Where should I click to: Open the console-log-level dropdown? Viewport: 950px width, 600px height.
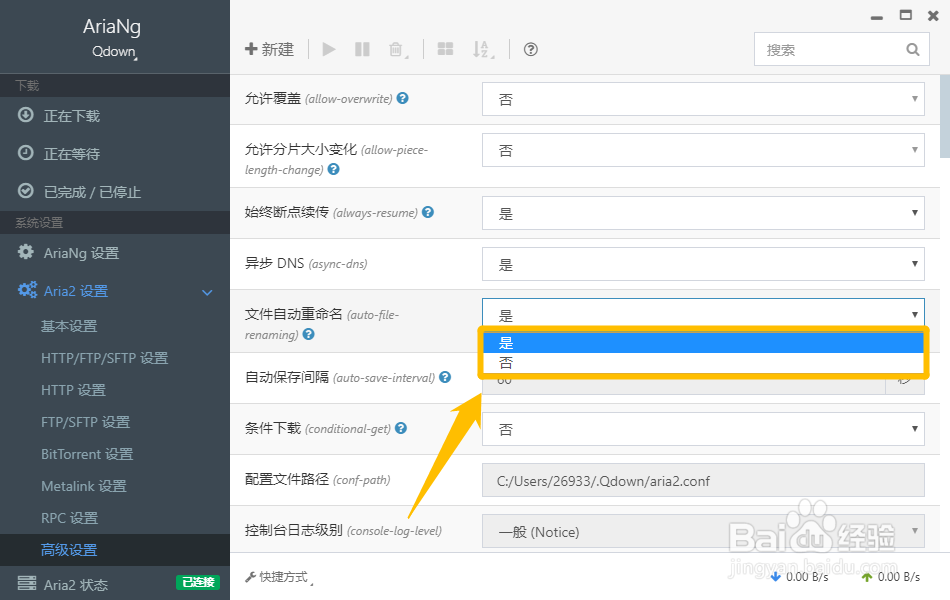point(703,531)
